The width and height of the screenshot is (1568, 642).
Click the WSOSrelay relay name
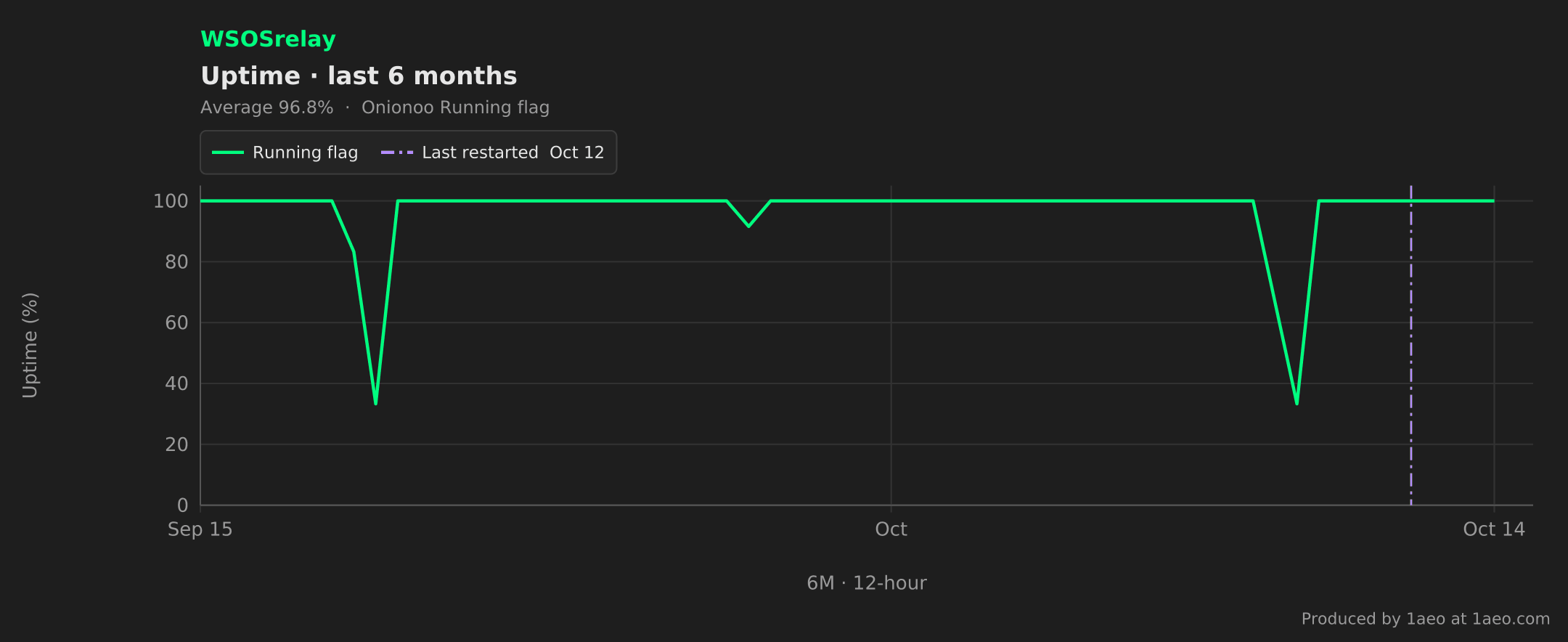268,39
